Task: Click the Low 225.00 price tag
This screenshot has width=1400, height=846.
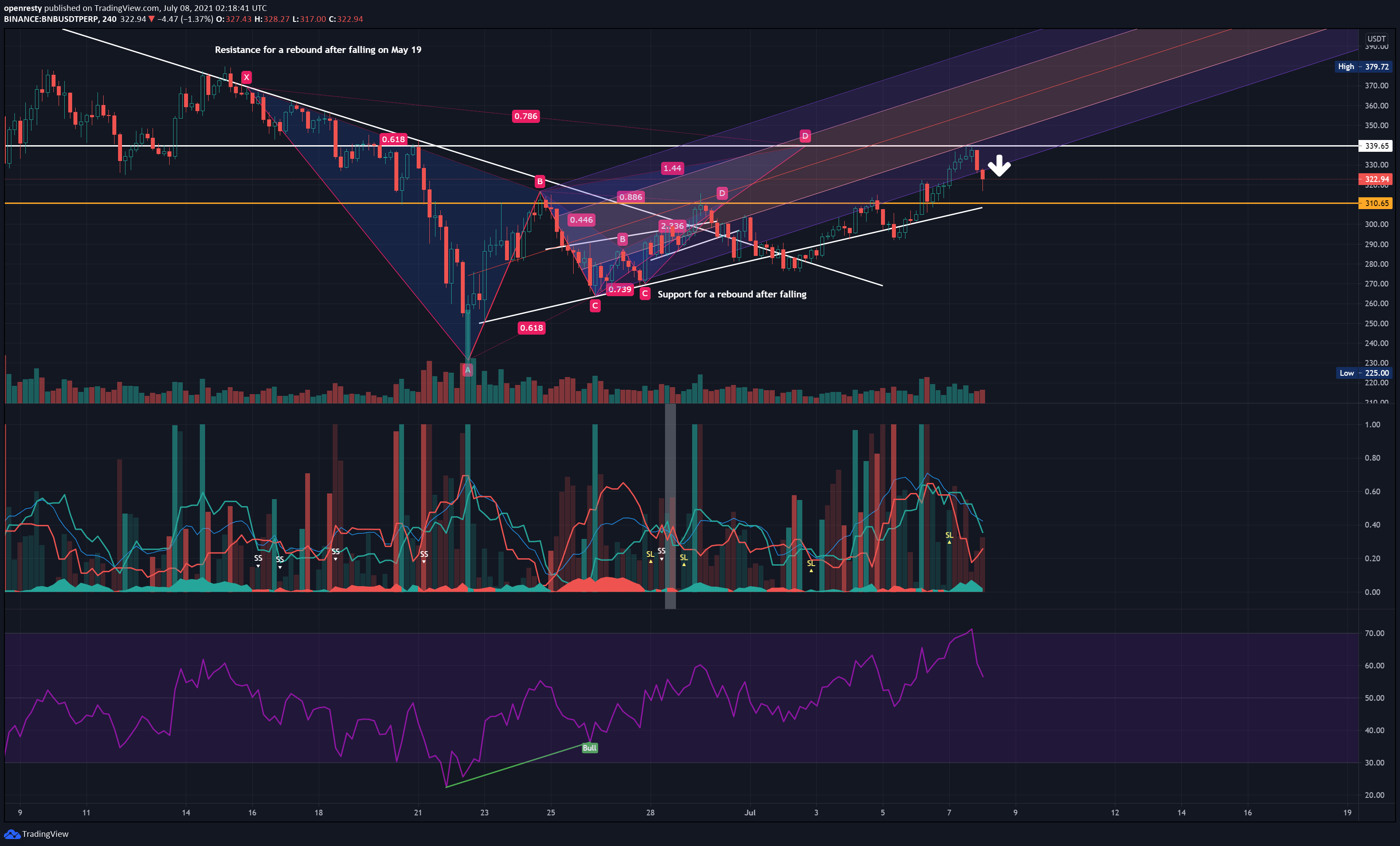Action: [1364, 373]
